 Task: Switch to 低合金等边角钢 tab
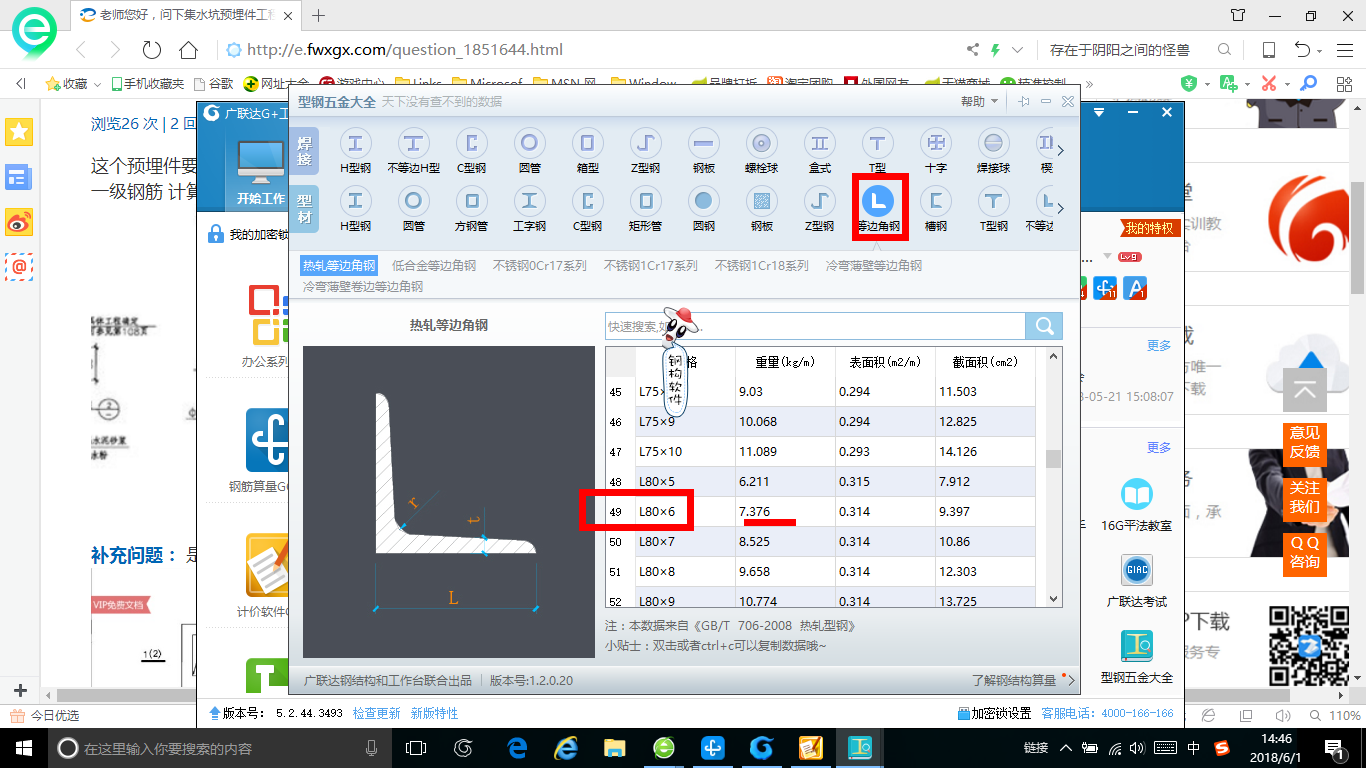pyautogui.click(x=434, y=265)
